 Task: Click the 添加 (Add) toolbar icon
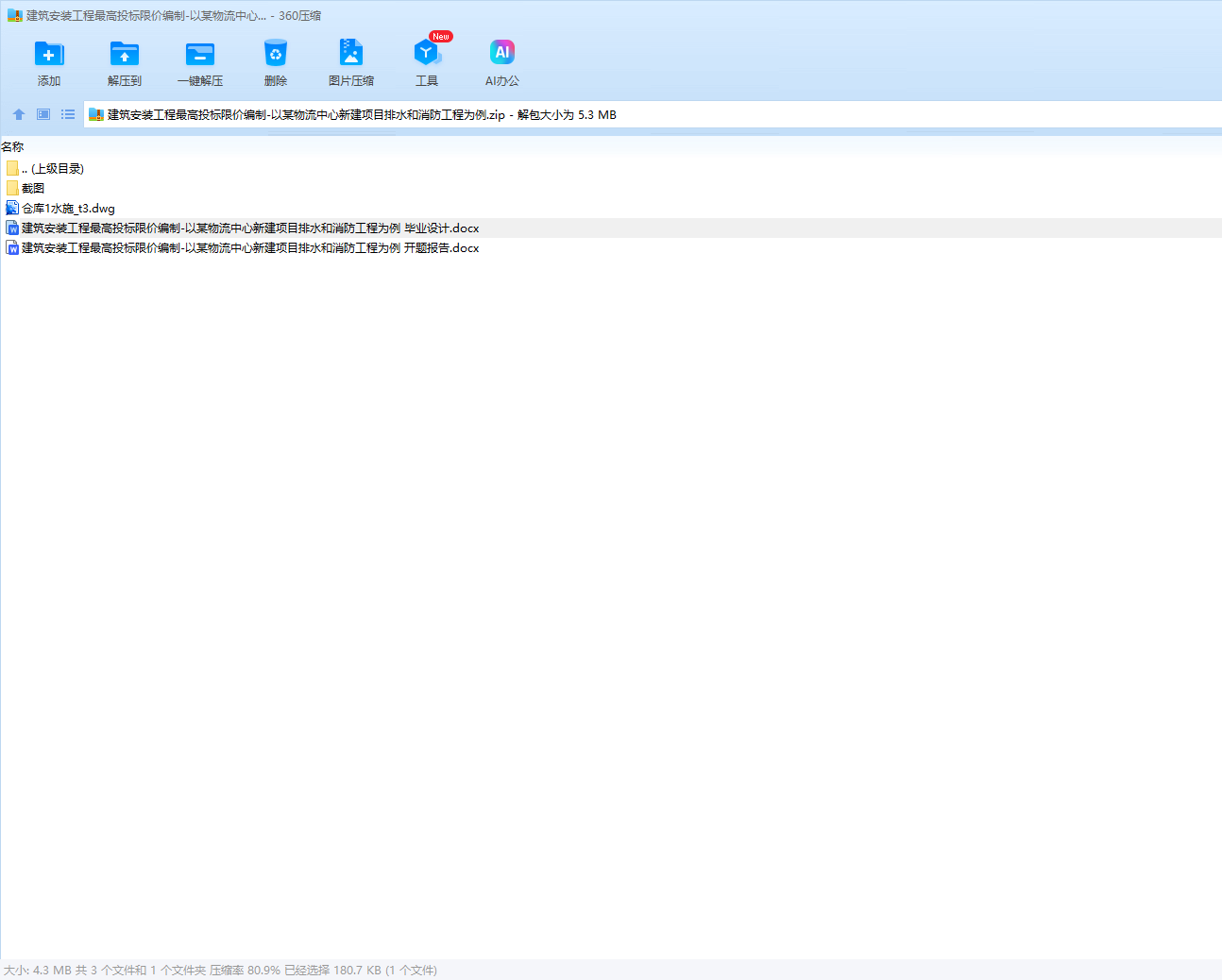pyautogui.click(x=49, y=54)
